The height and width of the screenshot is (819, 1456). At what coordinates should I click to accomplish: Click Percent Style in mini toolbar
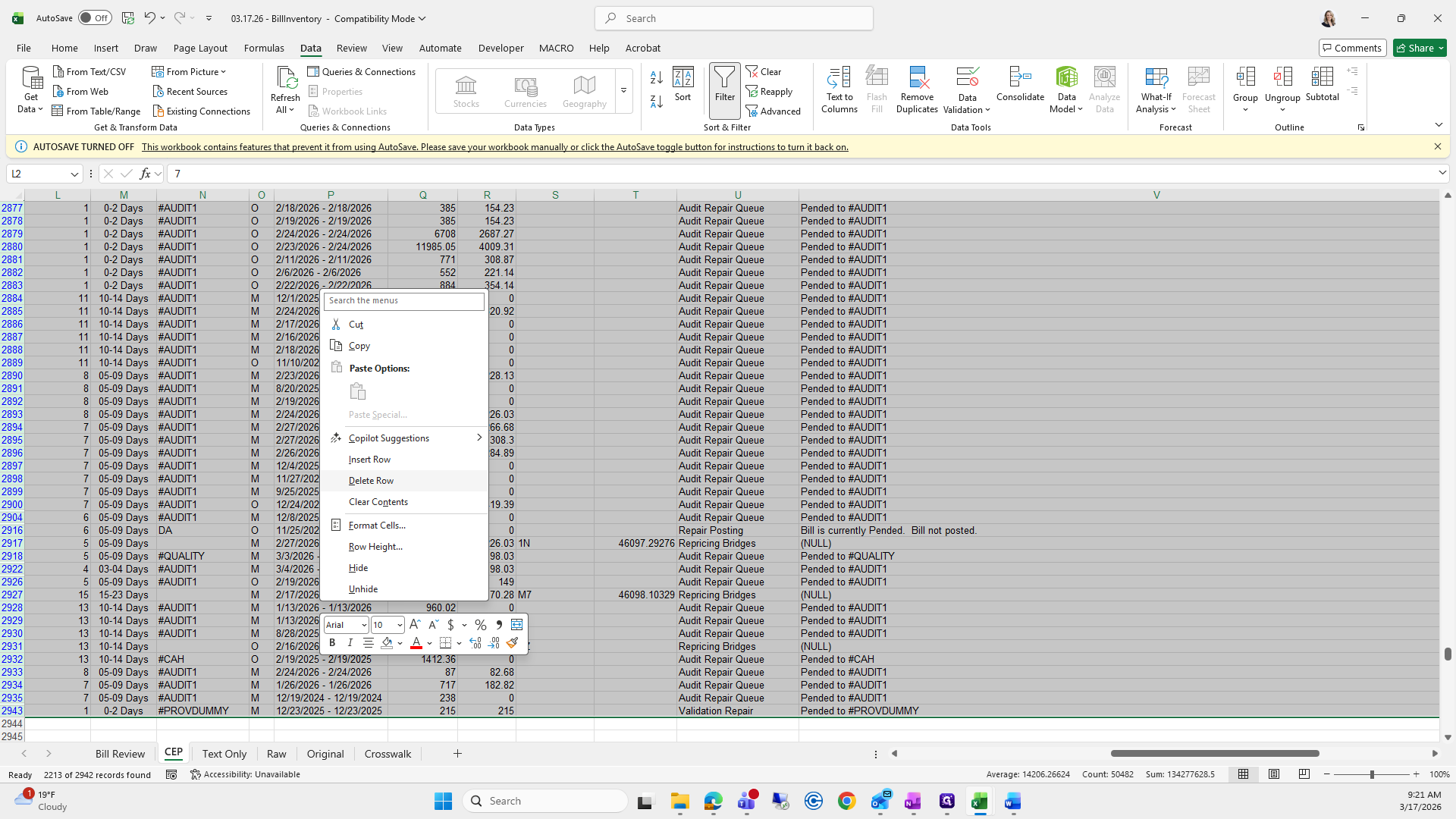(480, 625)
